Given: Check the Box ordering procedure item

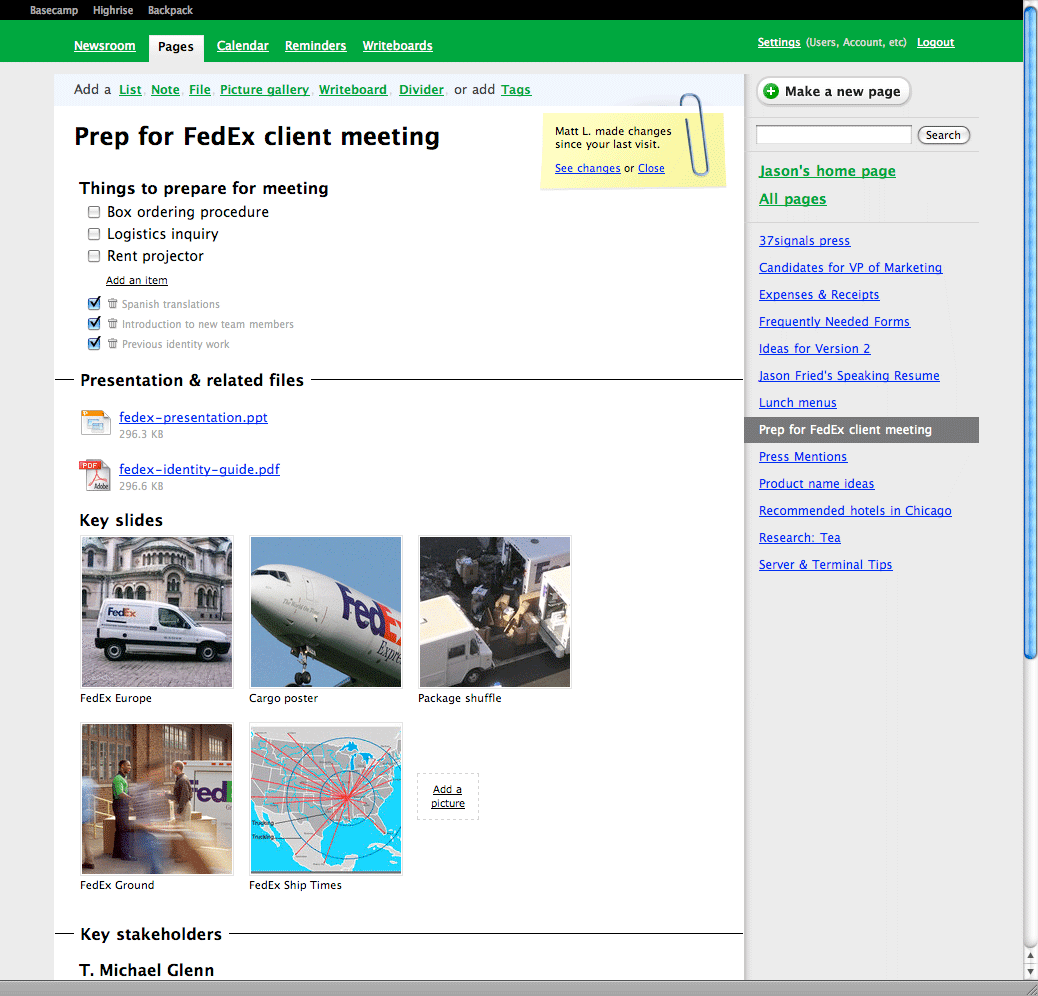Looking at the screenshot, I should coord(94,212).
